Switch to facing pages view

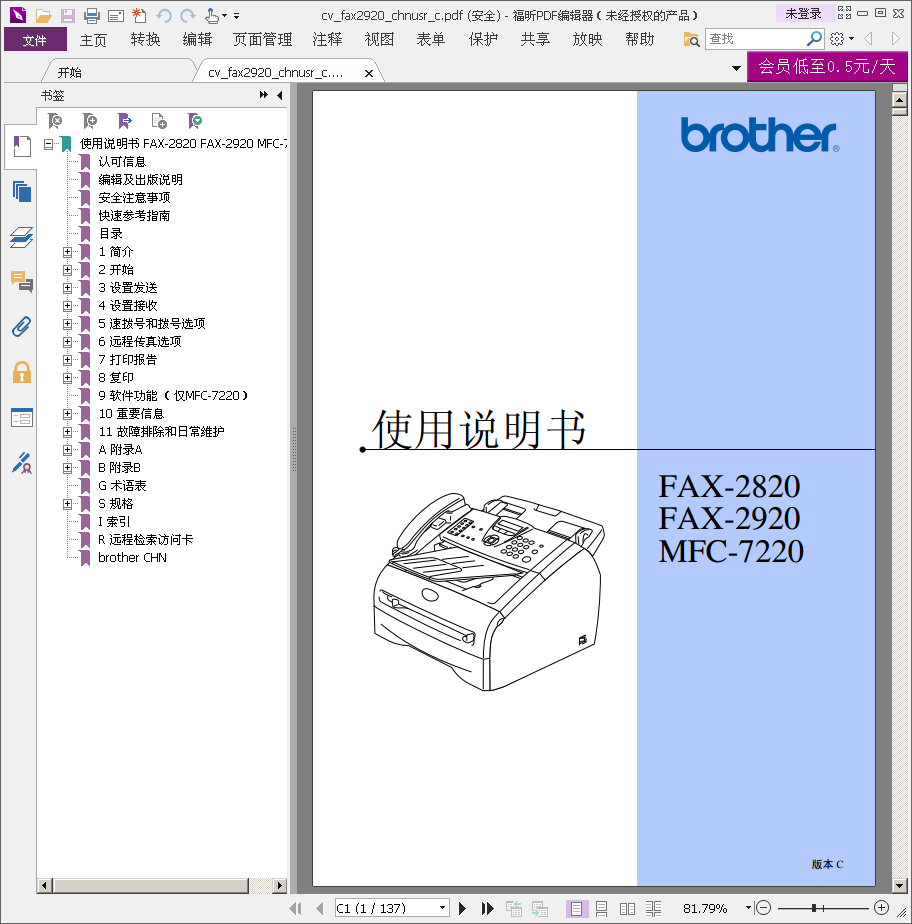click(x=627, y=909)
